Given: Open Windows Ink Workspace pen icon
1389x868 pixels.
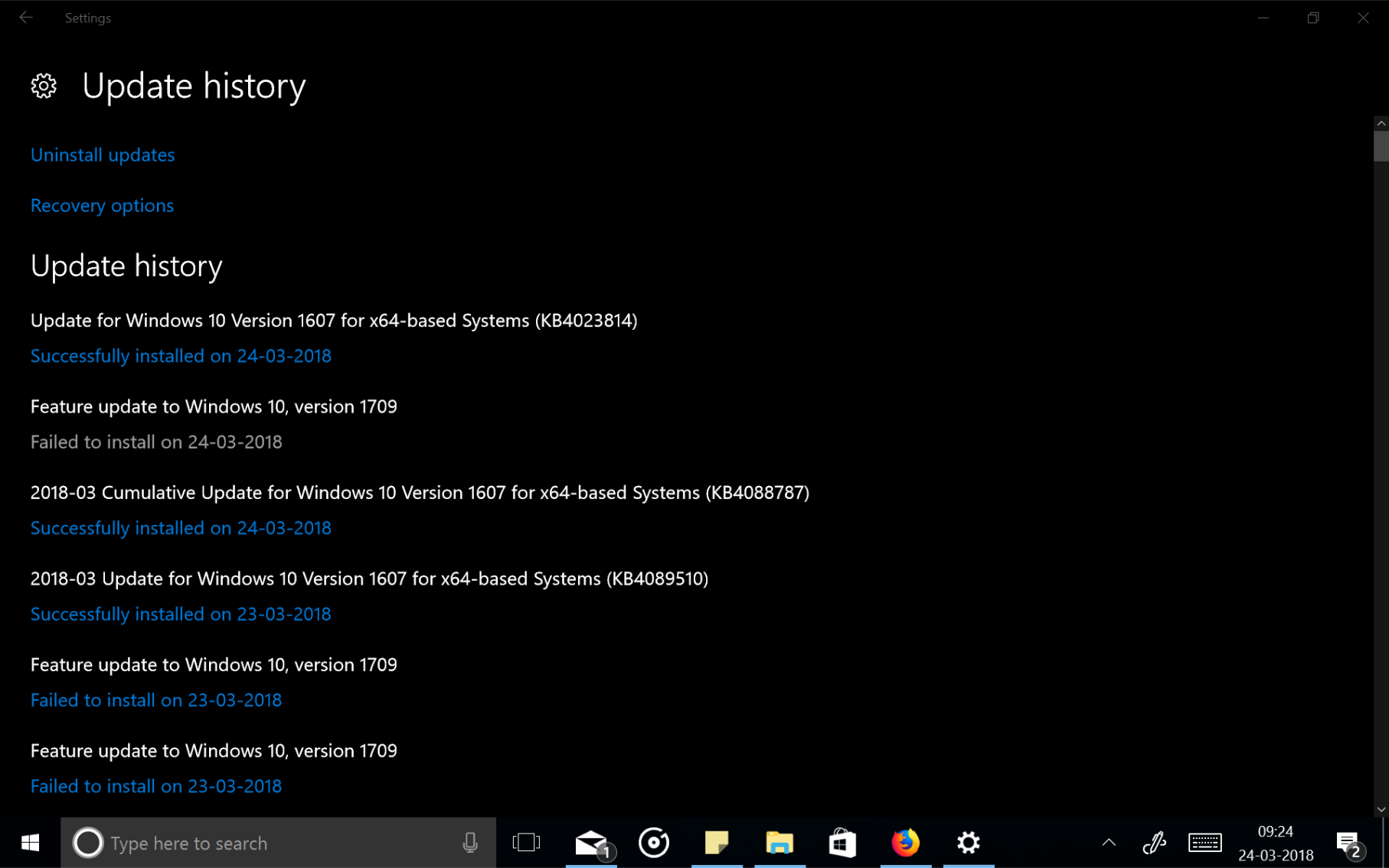Looking at the screenshot, I should tap(1154, 843).
